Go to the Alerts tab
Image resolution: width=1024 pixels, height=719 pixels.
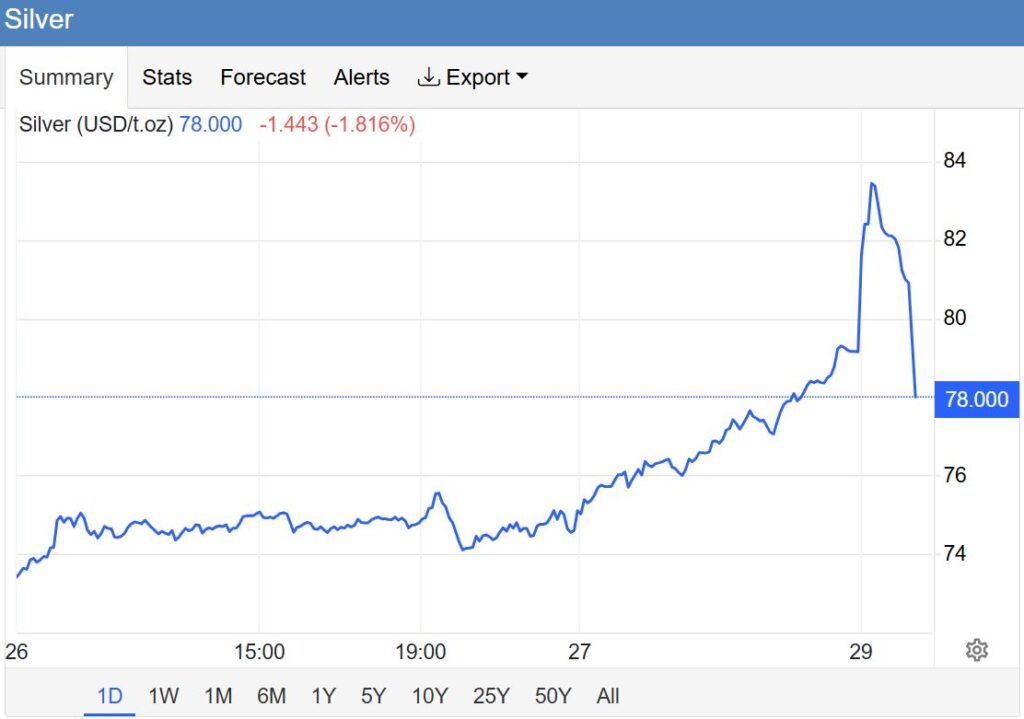pyautogui.click(x=362, y=77)
